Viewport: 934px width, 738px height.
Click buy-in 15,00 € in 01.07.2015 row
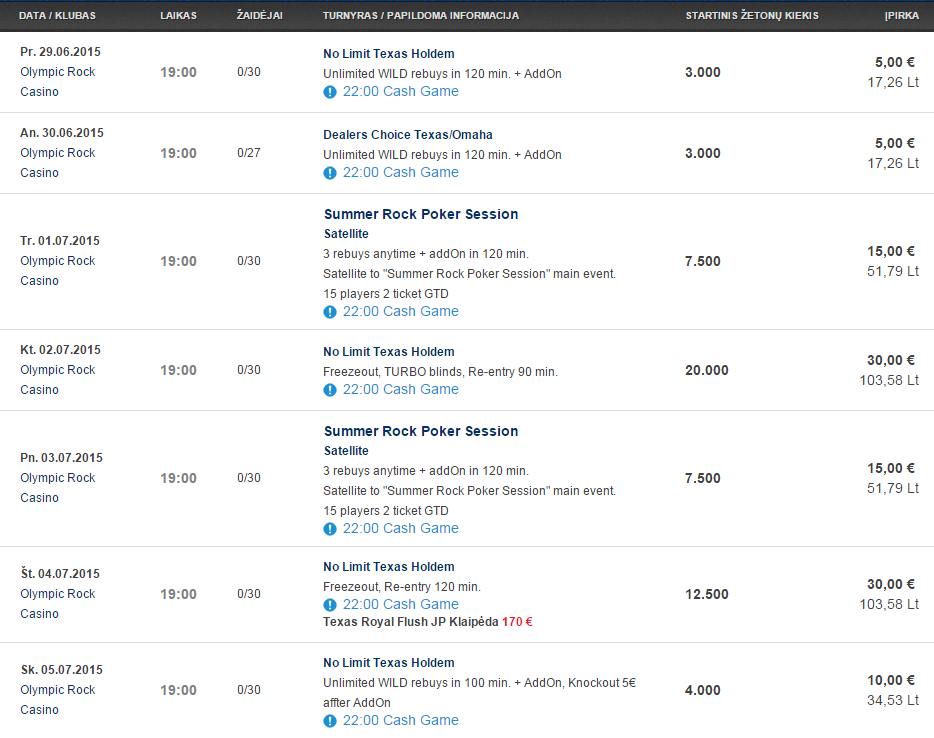[891, 251]
